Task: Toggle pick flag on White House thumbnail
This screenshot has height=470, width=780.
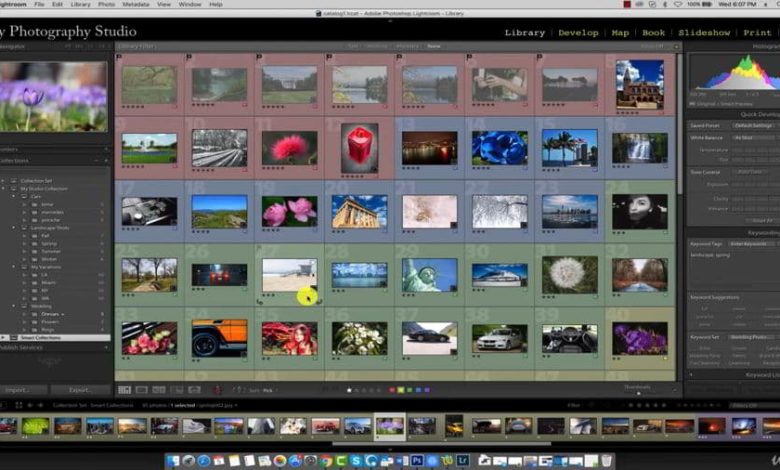Action: (x=259, y=57)
